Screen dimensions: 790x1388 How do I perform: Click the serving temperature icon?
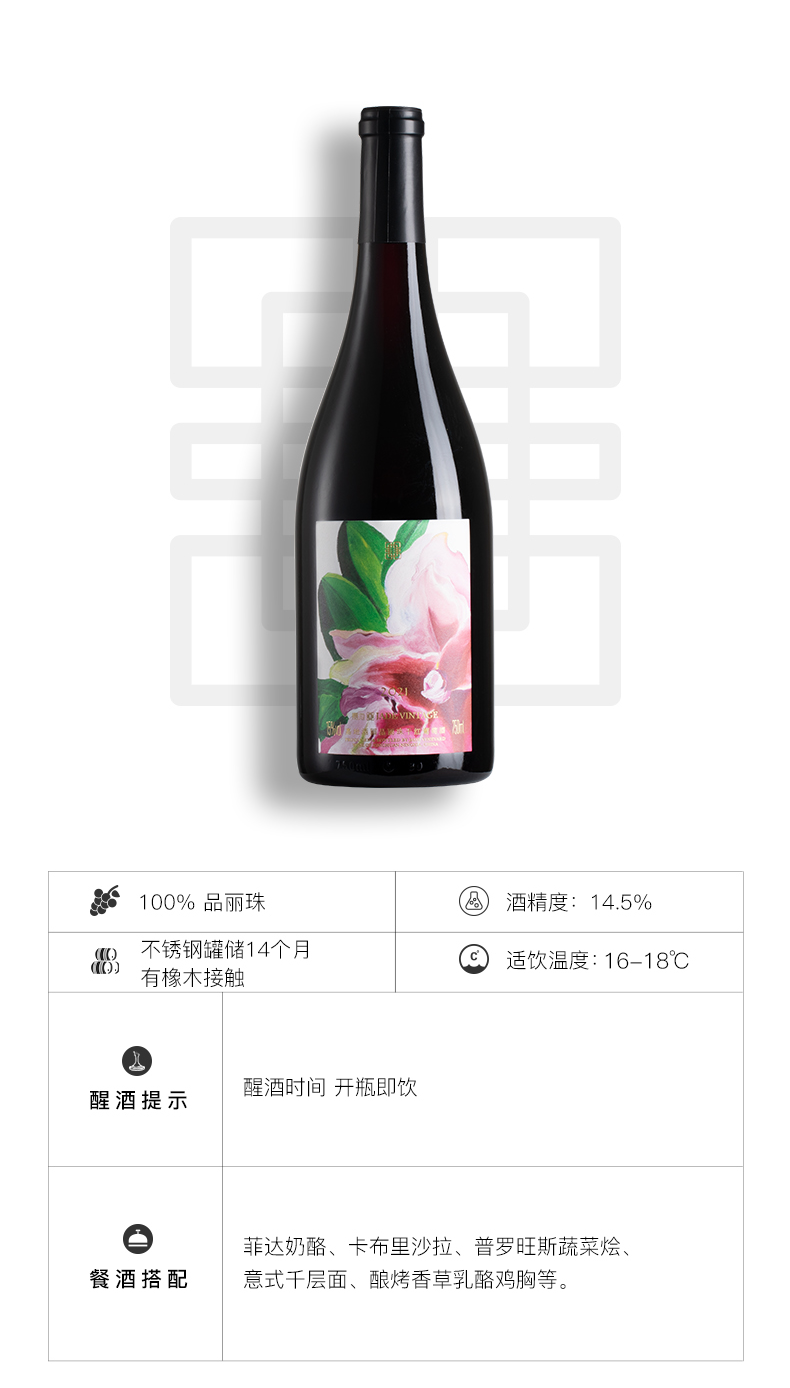coord(474,960)
